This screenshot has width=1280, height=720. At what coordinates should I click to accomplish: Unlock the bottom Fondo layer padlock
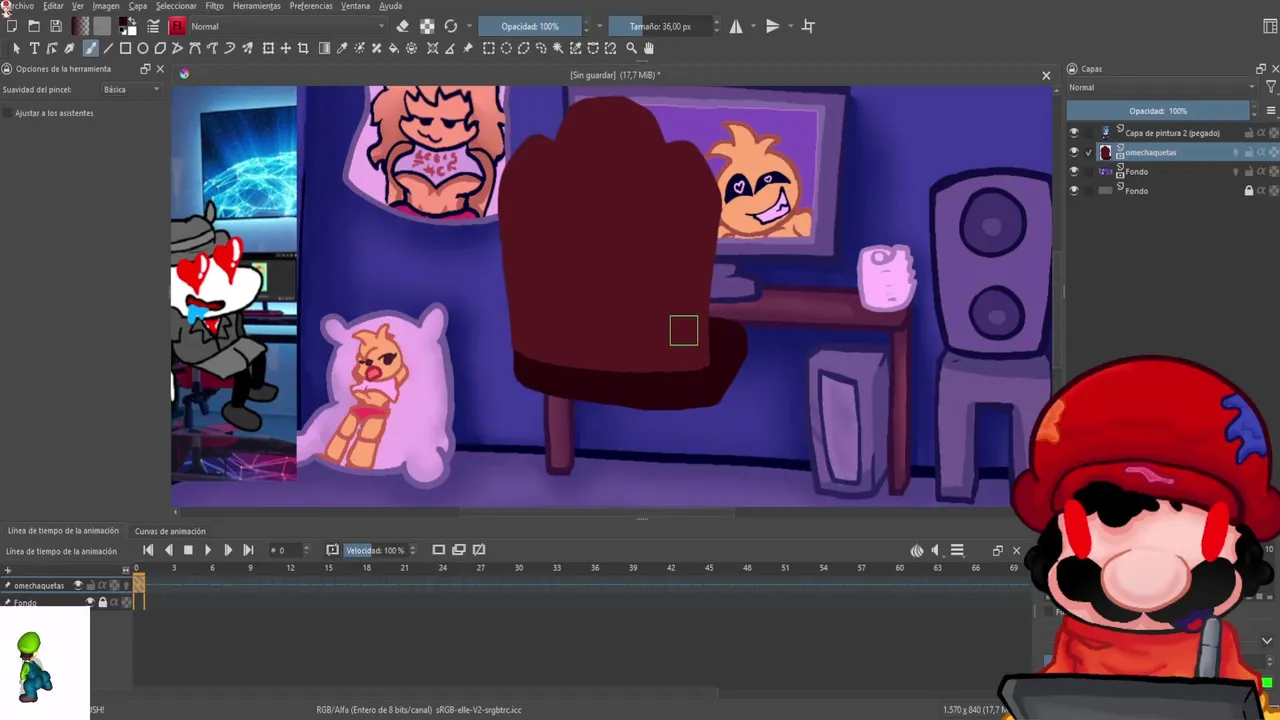click(x=1248, y=191)
